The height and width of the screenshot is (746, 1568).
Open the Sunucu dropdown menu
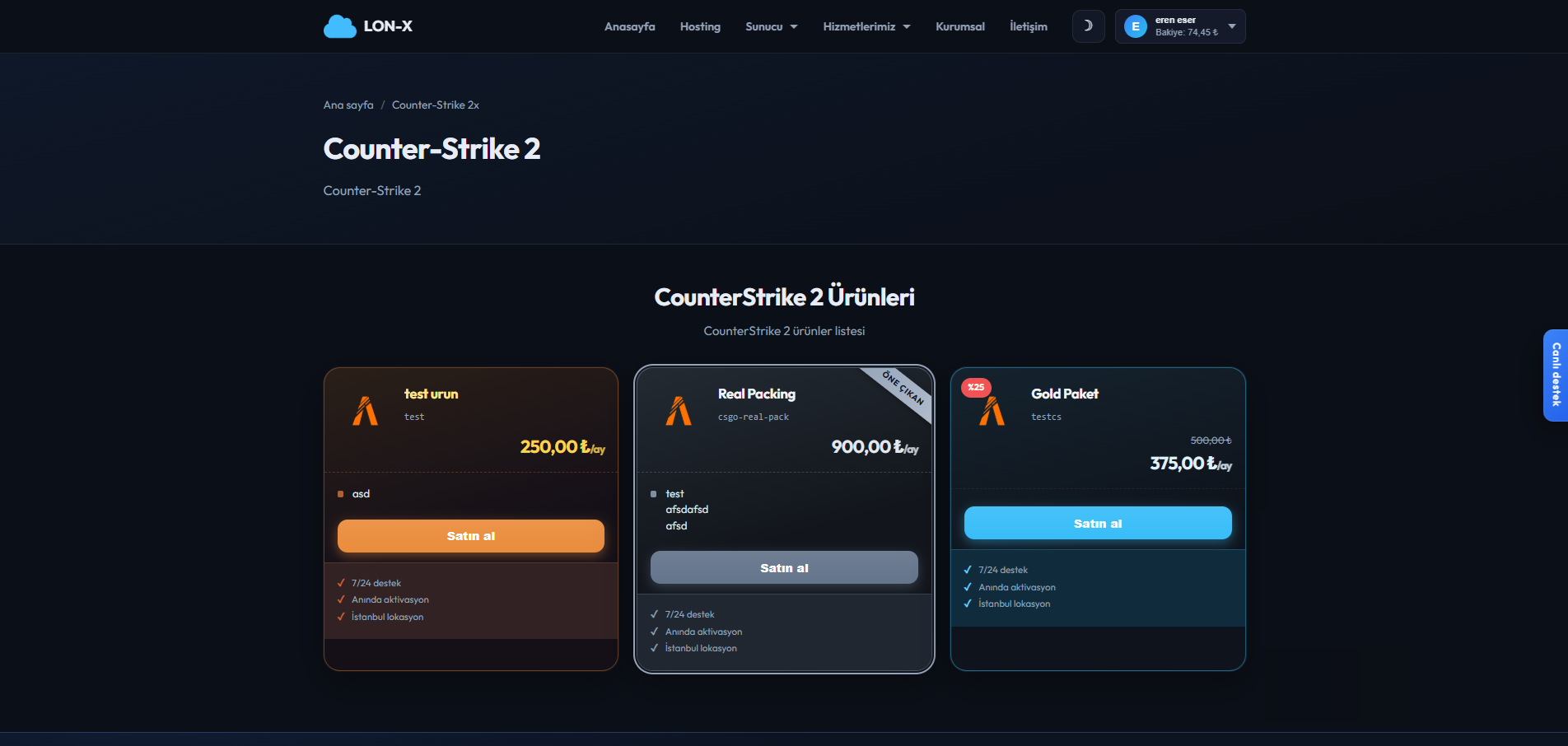tap(772, 26)
